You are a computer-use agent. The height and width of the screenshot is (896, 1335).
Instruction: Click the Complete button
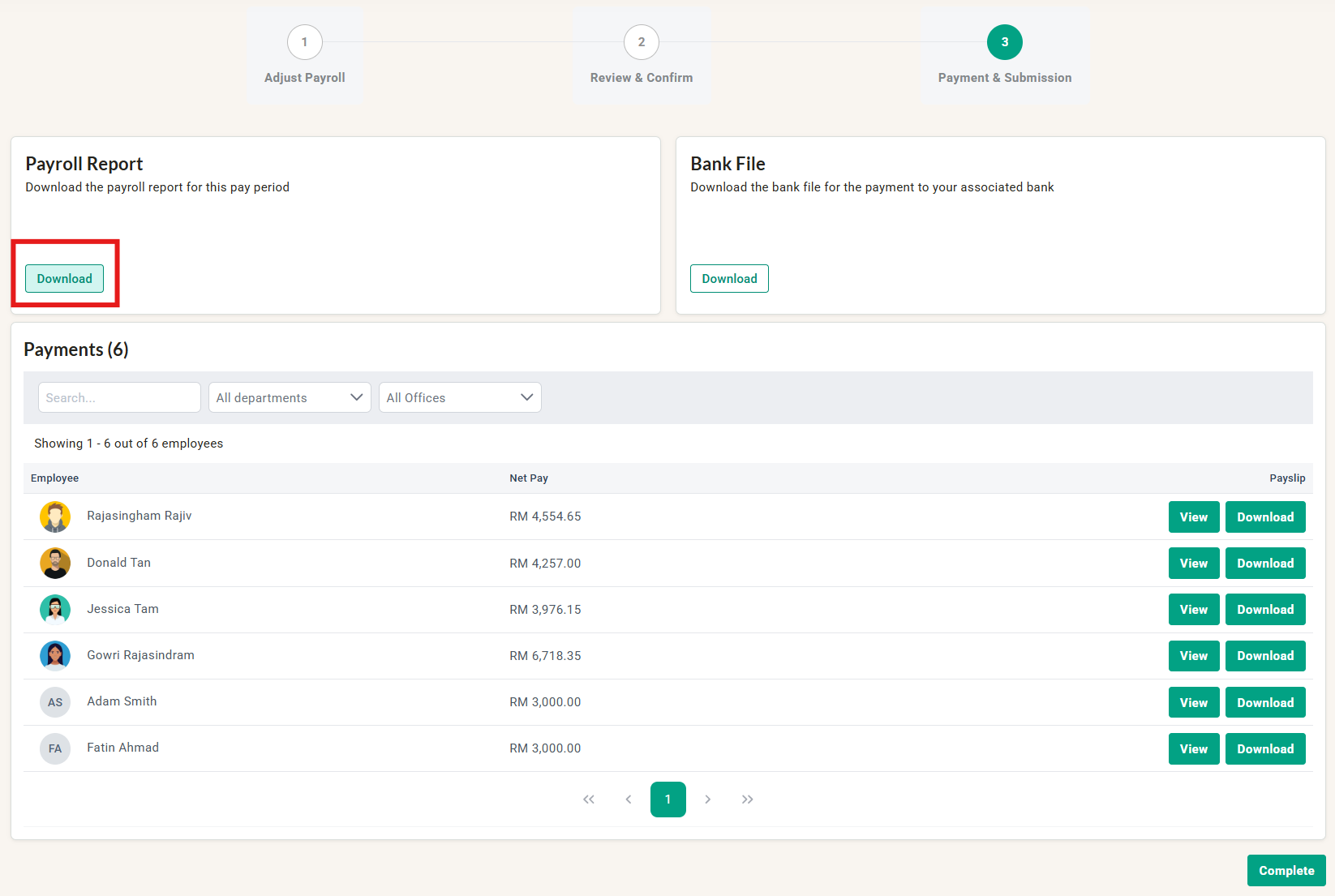[x=1286, y=870]
